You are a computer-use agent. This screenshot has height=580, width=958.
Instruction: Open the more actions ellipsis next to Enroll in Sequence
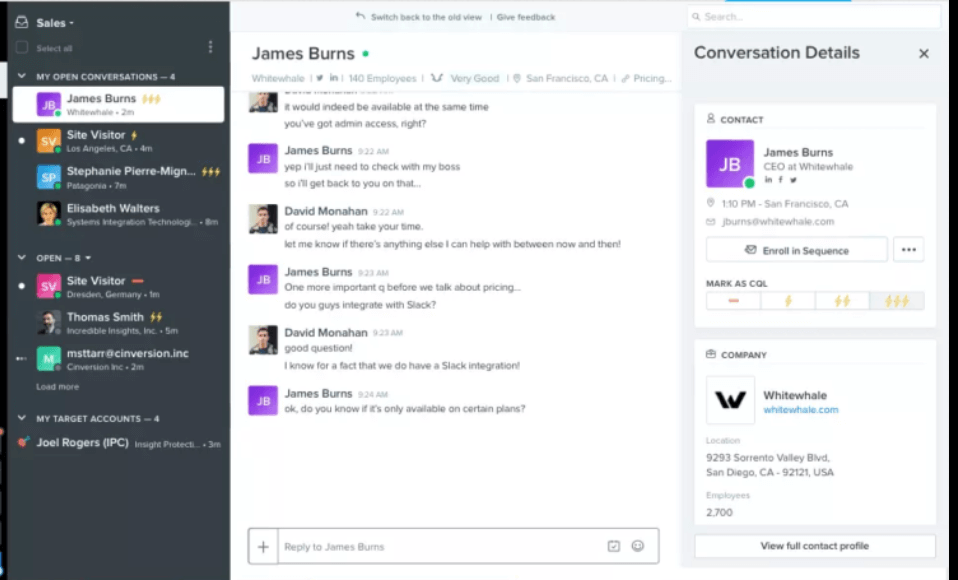(908, 249)
